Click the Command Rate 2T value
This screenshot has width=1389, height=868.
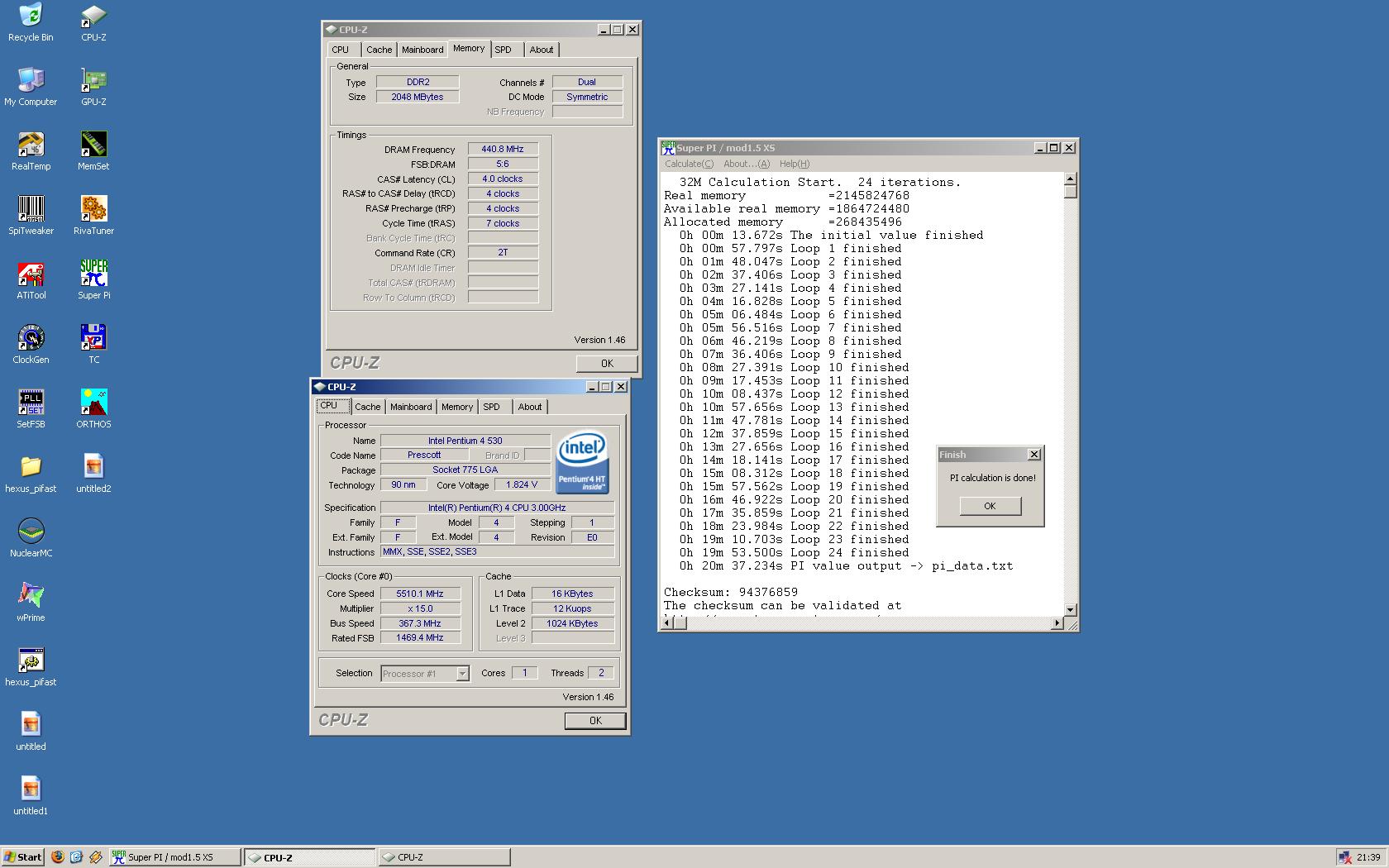503,253
